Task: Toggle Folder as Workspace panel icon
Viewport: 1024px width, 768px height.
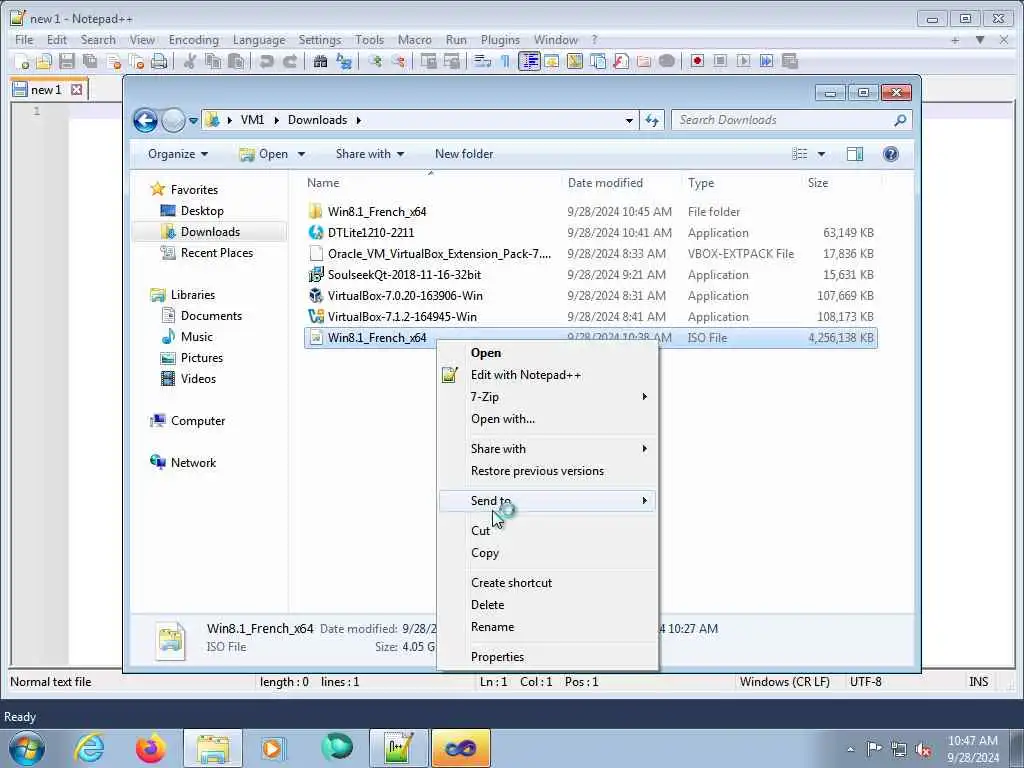Action: 644,61
